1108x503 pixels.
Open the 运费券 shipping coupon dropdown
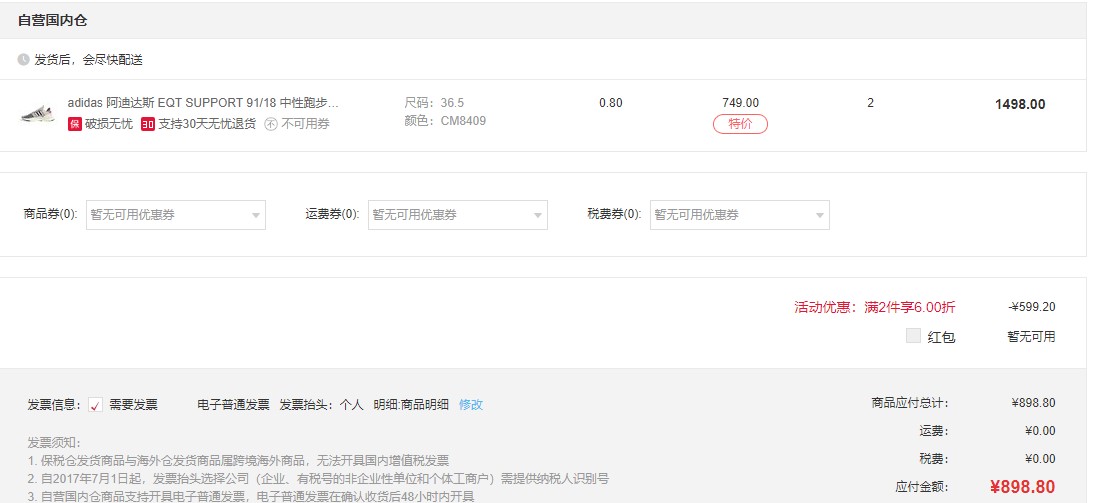point(458,215)
